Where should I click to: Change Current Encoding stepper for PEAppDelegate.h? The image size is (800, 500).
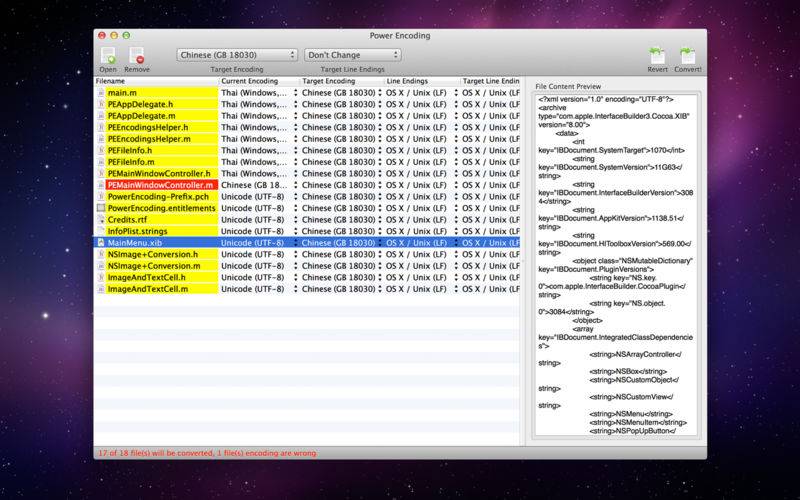(295, 104)
